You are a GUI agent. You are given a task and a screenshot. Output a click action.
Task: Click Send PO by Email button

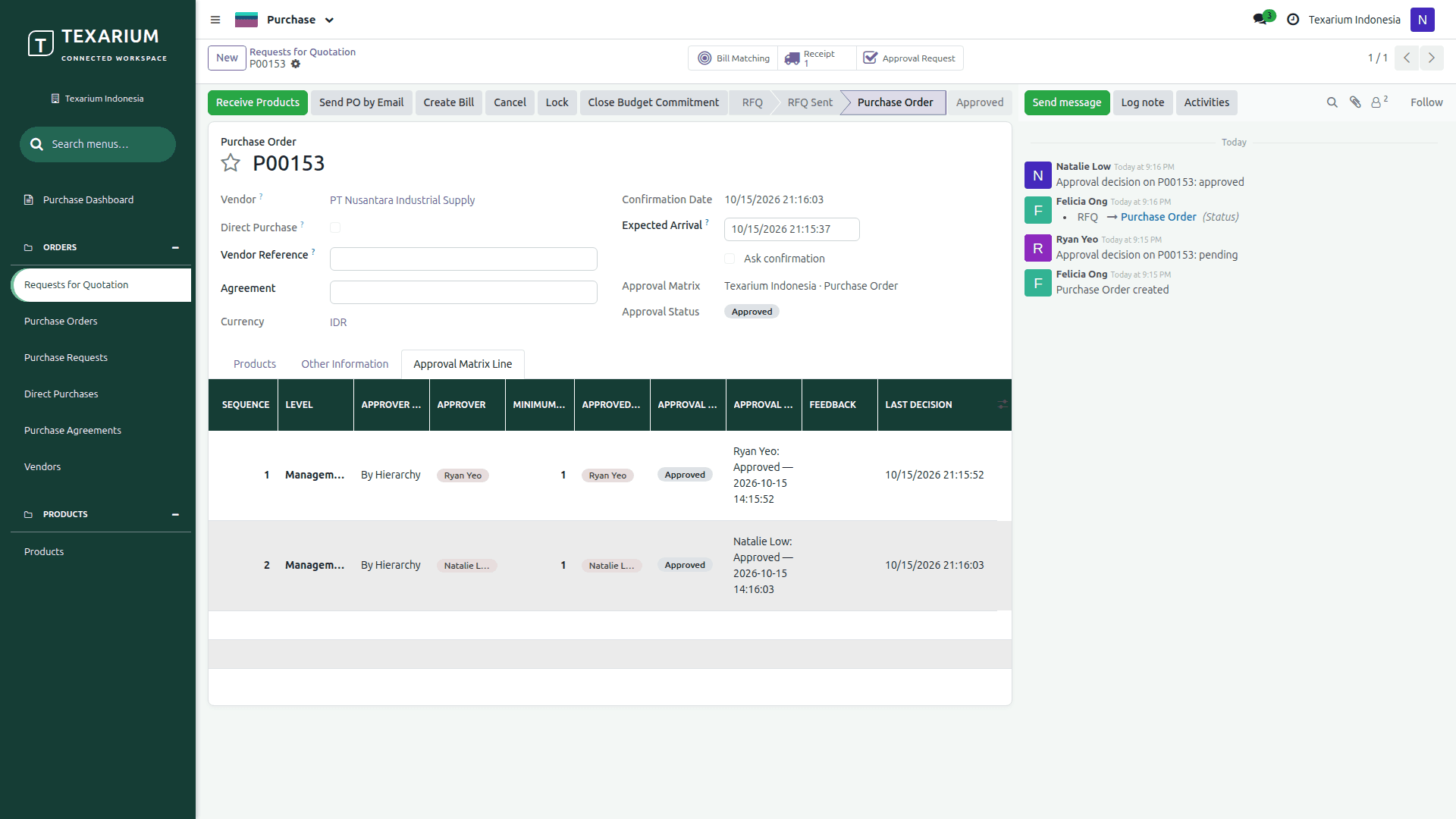click(x=361, y=102)
